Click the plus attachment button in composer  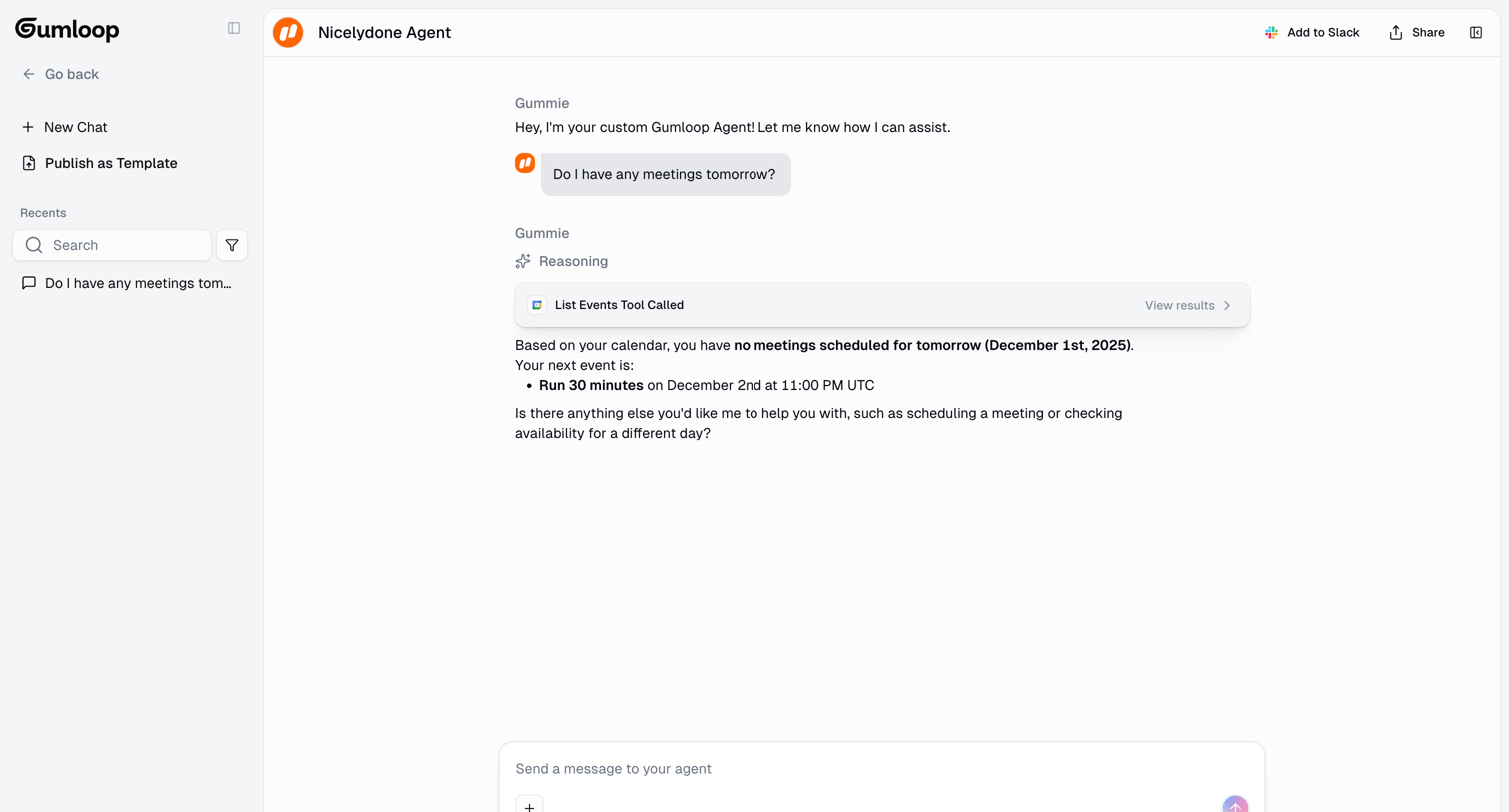[x=529, y=805]
